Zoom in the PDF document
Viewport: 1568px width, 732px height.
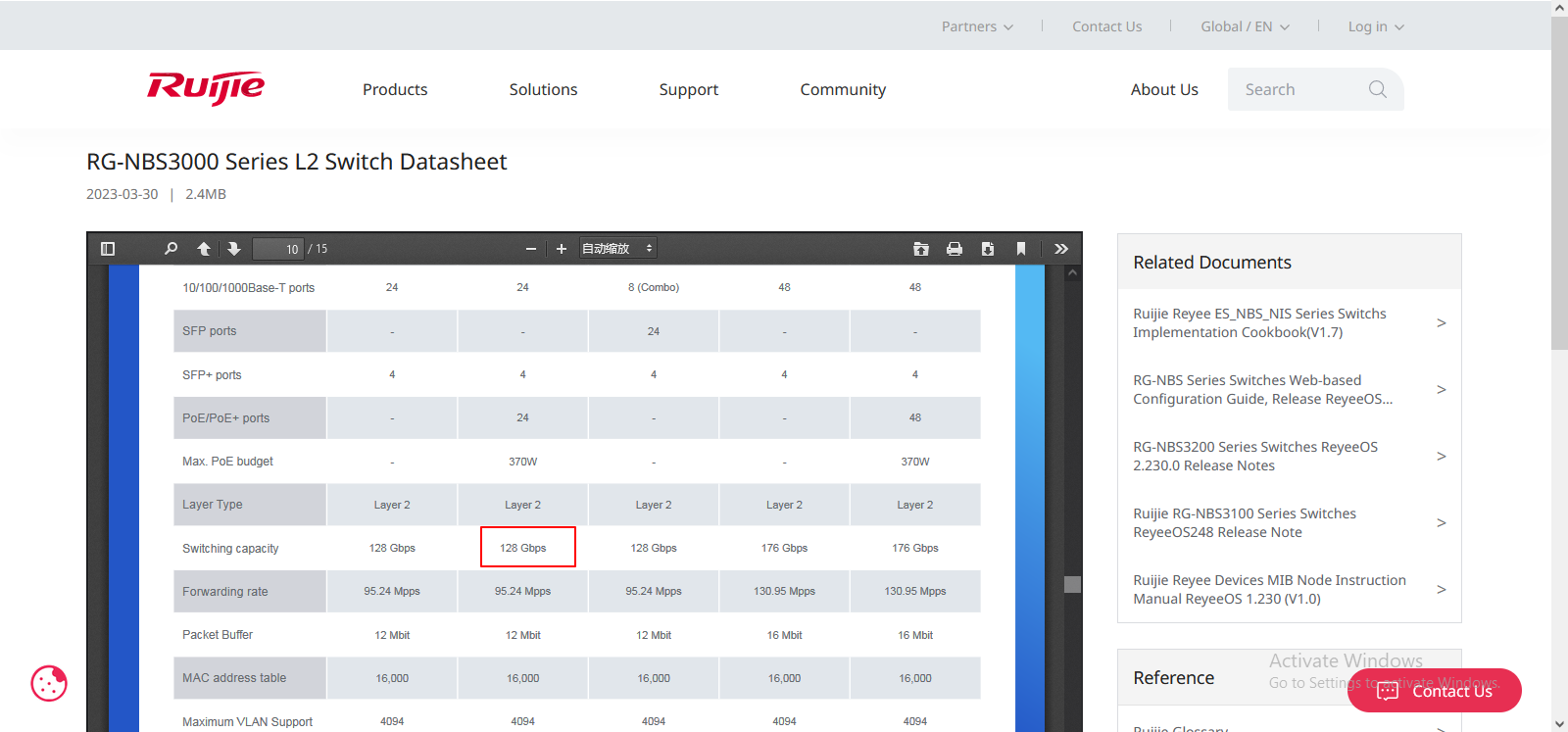click(x=562, y=249)
